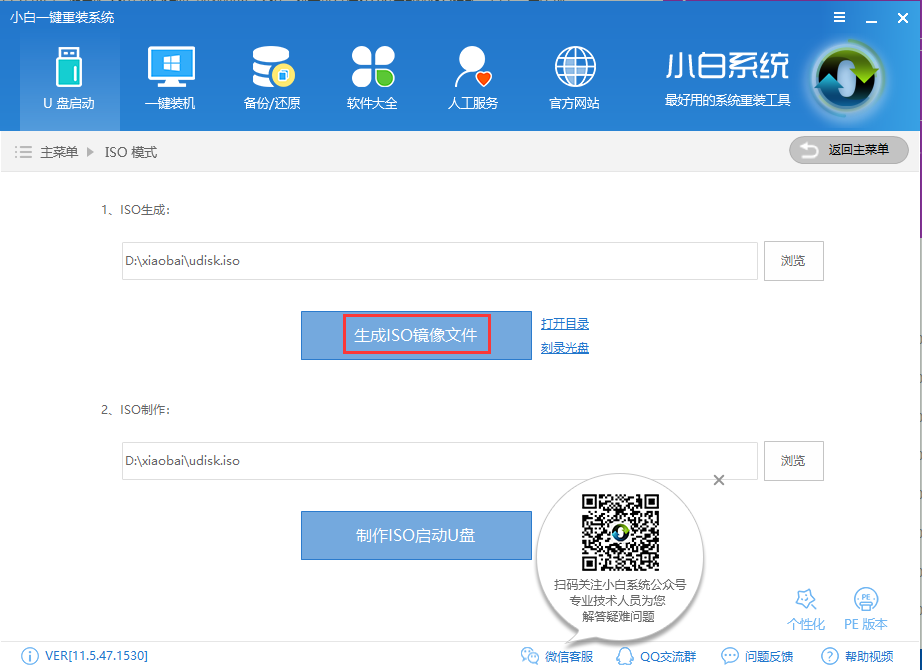Viewport: 922px width, 670px height.
Task: Open 微信客服 in status bar
Action: point(557,656)
